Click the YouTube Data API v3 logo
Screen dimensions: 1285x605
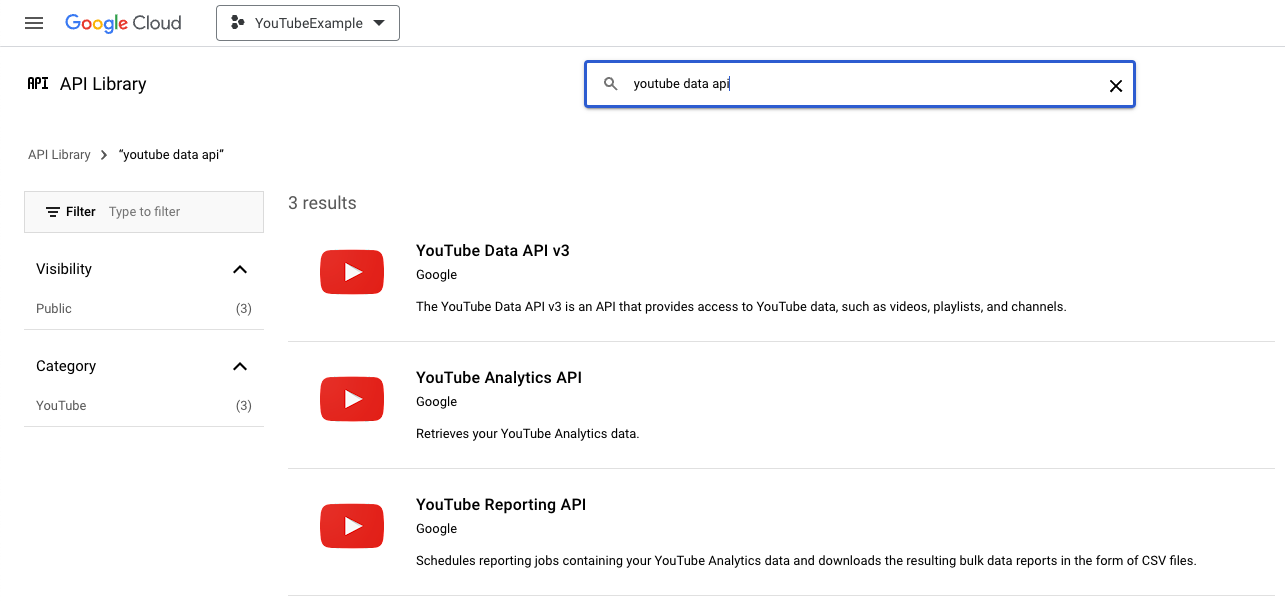352,272
